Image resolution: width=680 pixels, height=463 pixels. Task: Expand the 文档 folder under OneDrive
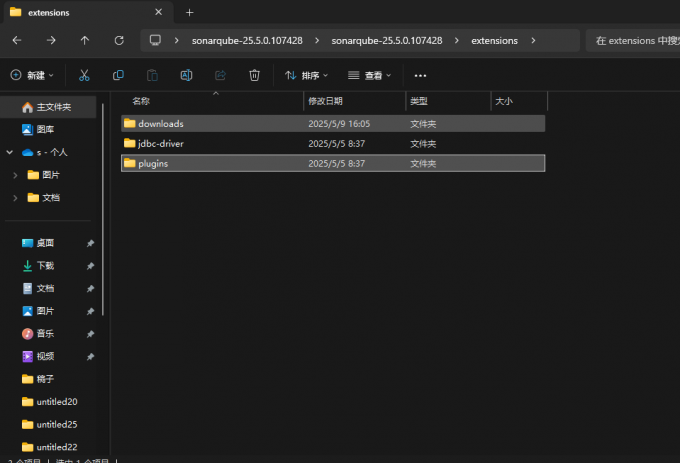[15, 198]
